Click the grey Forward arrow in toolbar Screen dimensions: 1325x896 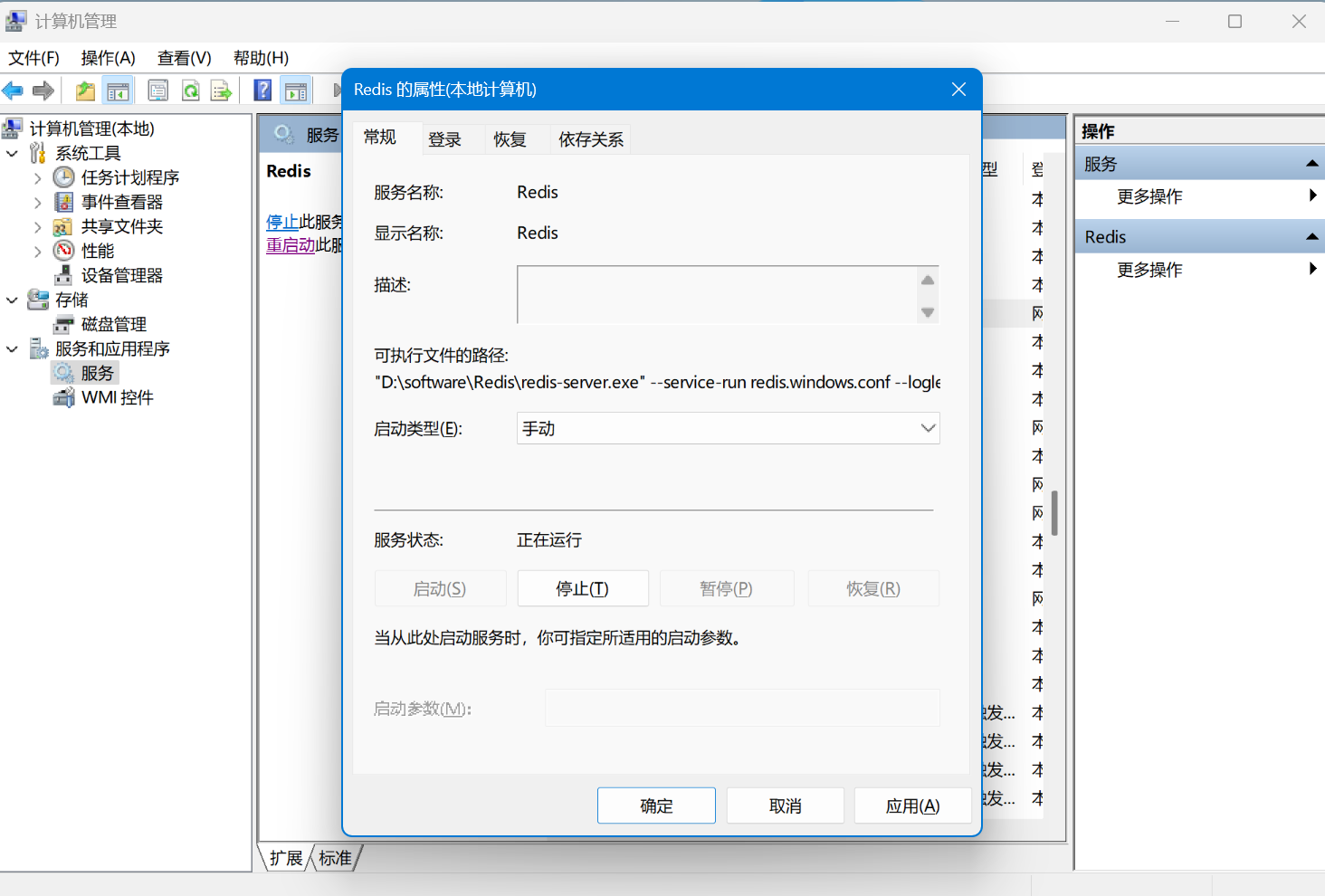43,91
